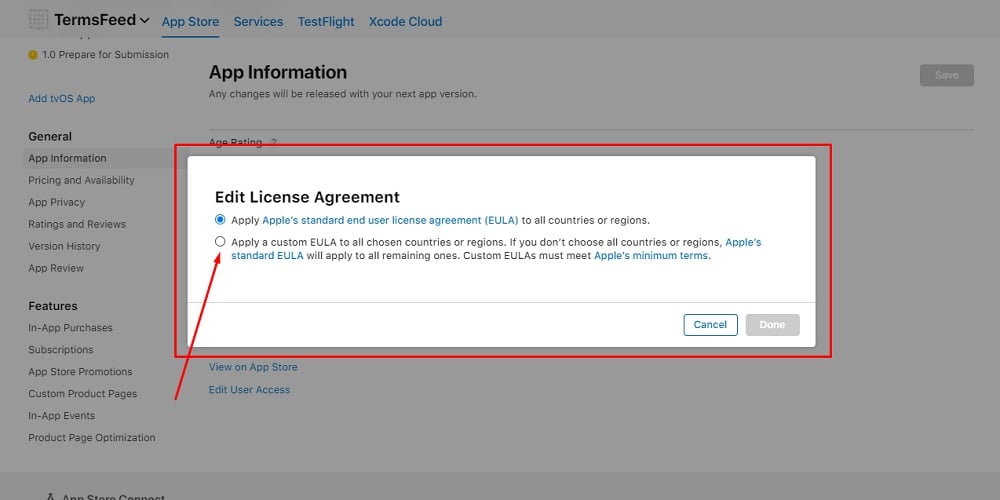Open Subscriptions in the sidebar
Image resolution: width=1000 pixels, height=500 pixels.
pyautogui.click(x=61, y=350)
